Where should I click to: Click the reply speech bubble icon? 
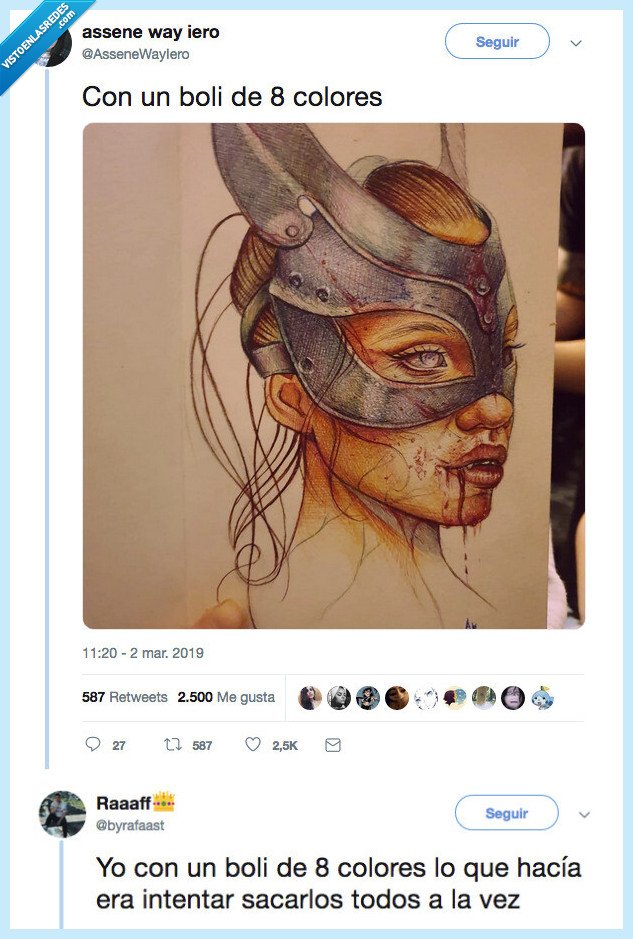tap(93, 745)
